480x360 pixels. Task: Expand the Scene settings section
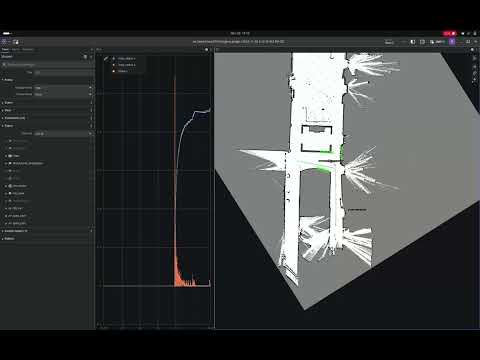pos(8,102)
